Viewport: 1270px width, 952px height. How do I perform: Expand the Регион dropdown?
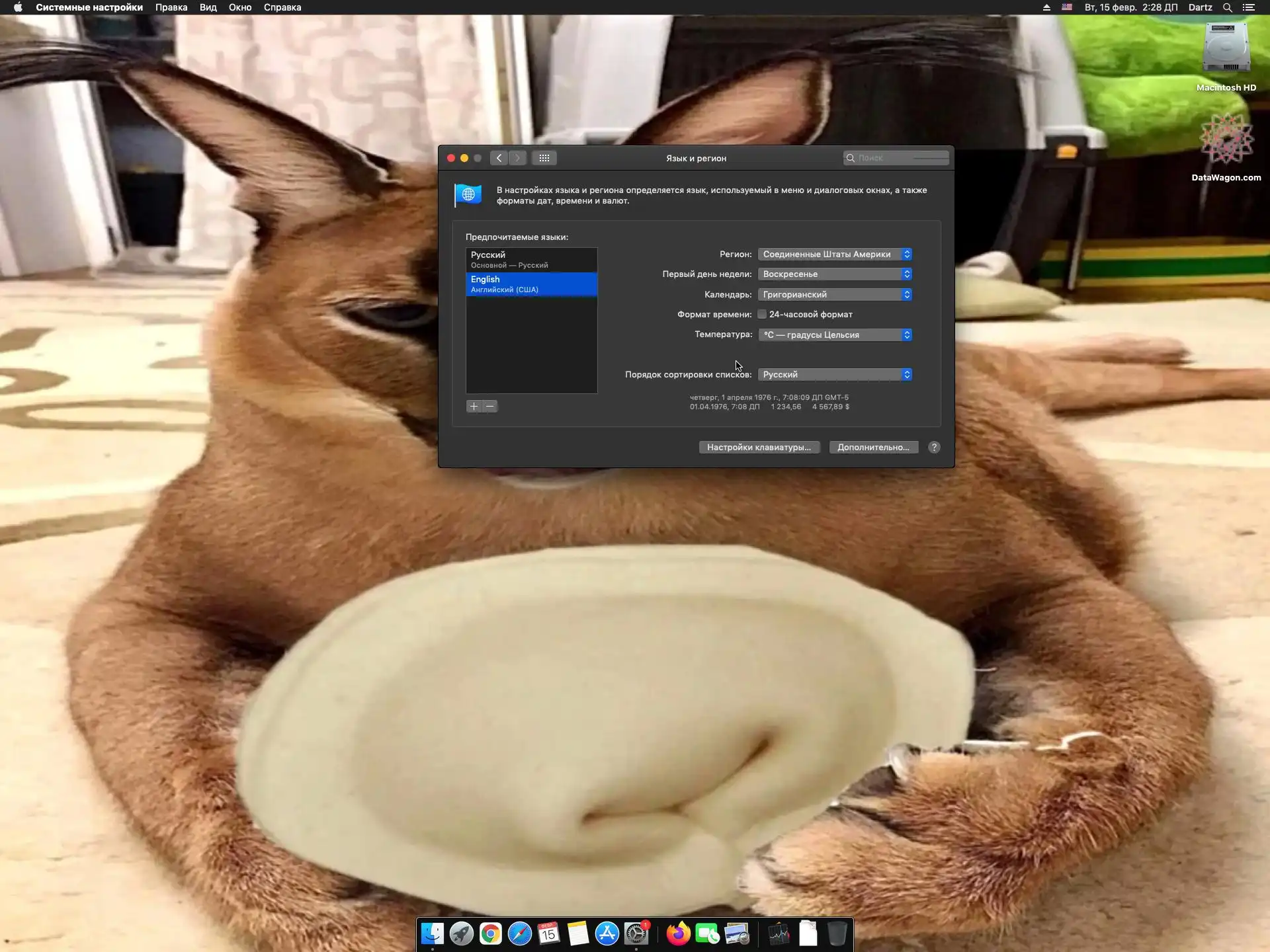coord(835,255)
